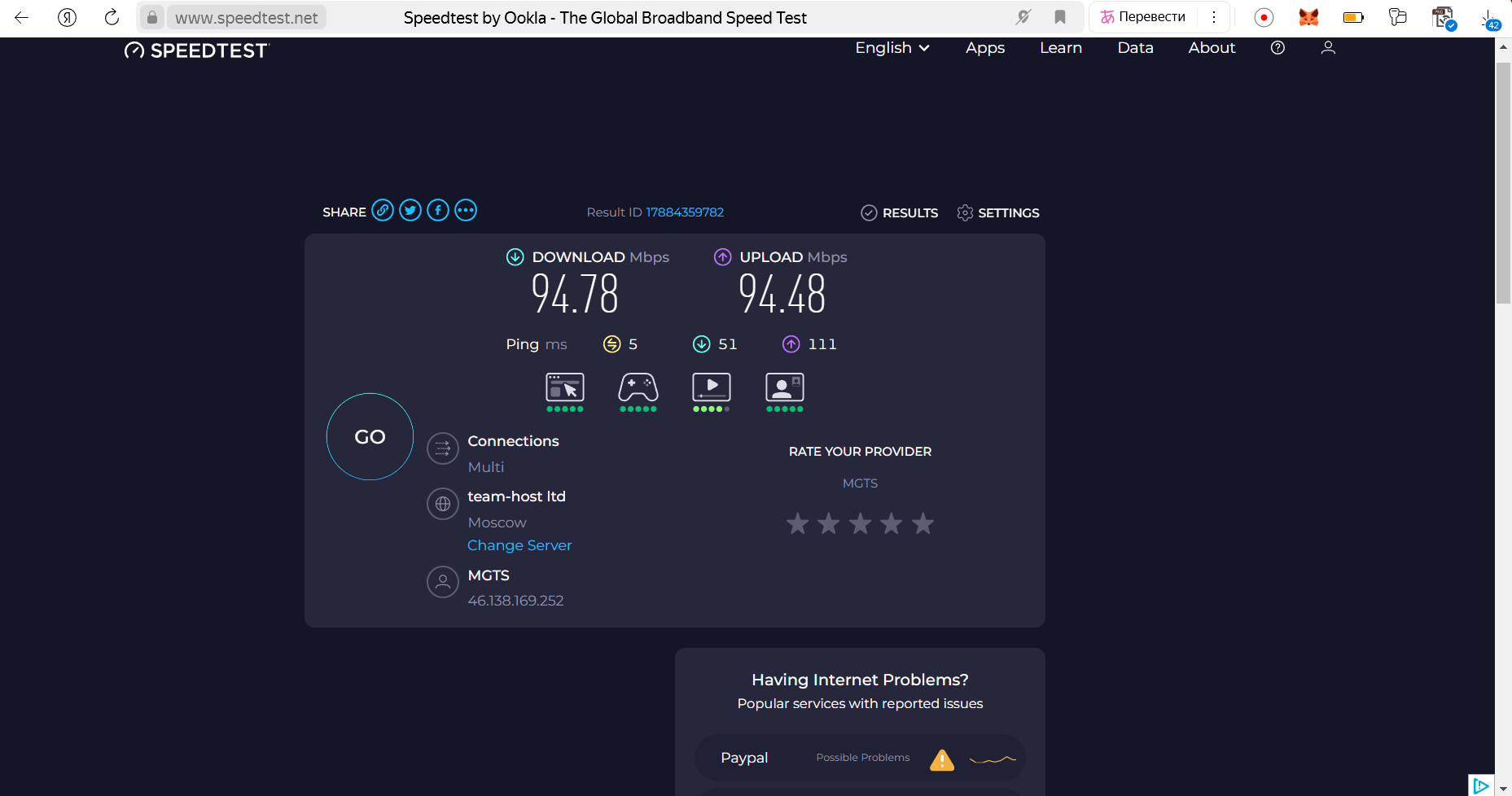Open the help question mark icon
This screenshot has width=1512, height=796.
click(x=1278, y=48)
